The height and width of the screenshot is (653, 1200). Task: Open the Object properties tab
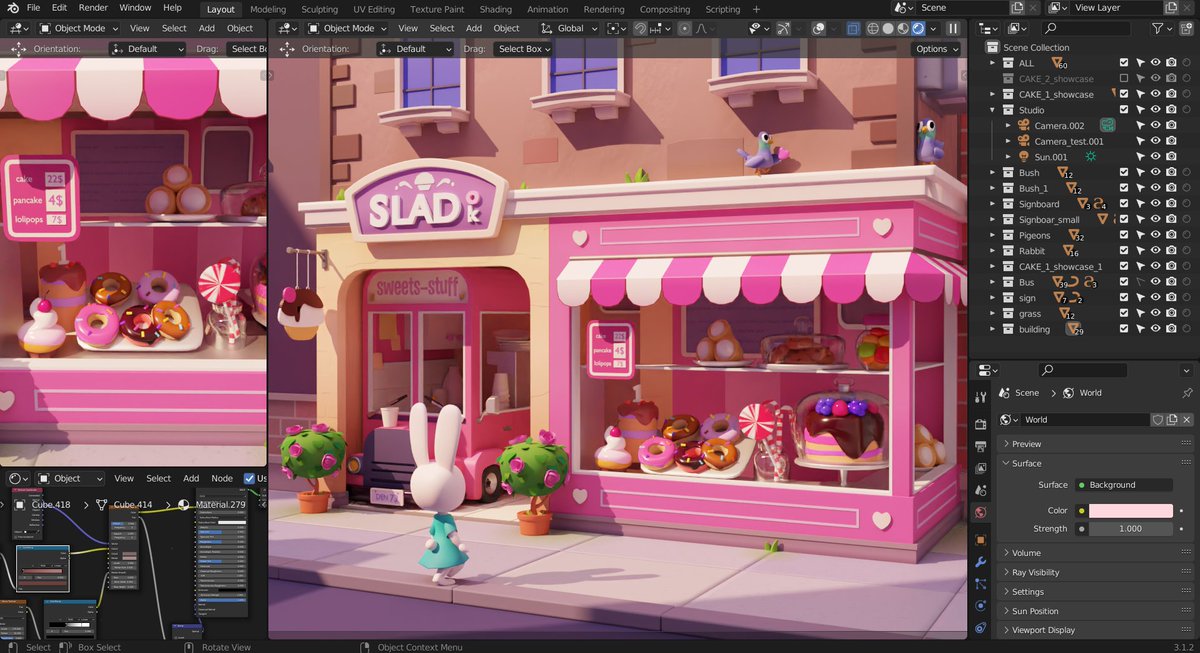(x=980, y=540)
